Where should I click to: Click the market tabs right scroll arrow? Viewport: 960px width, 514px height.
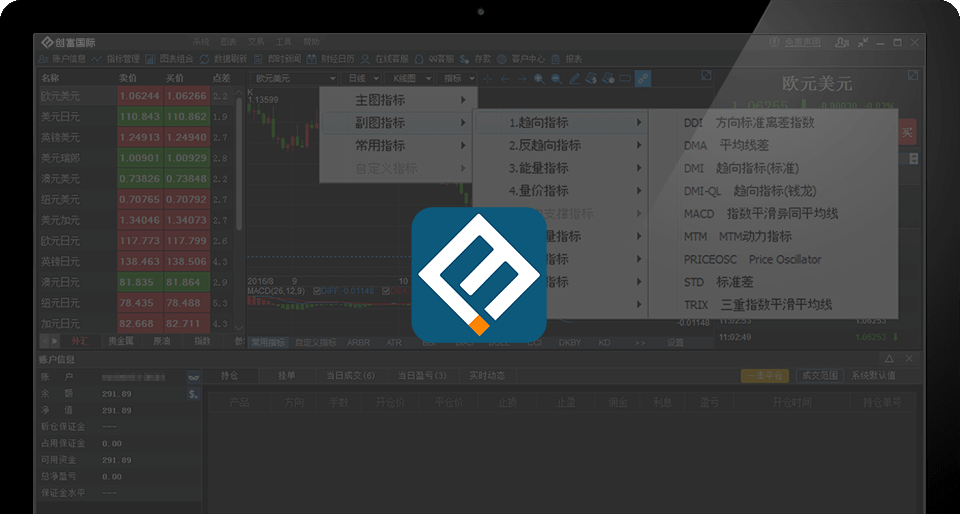click(55, 341)
